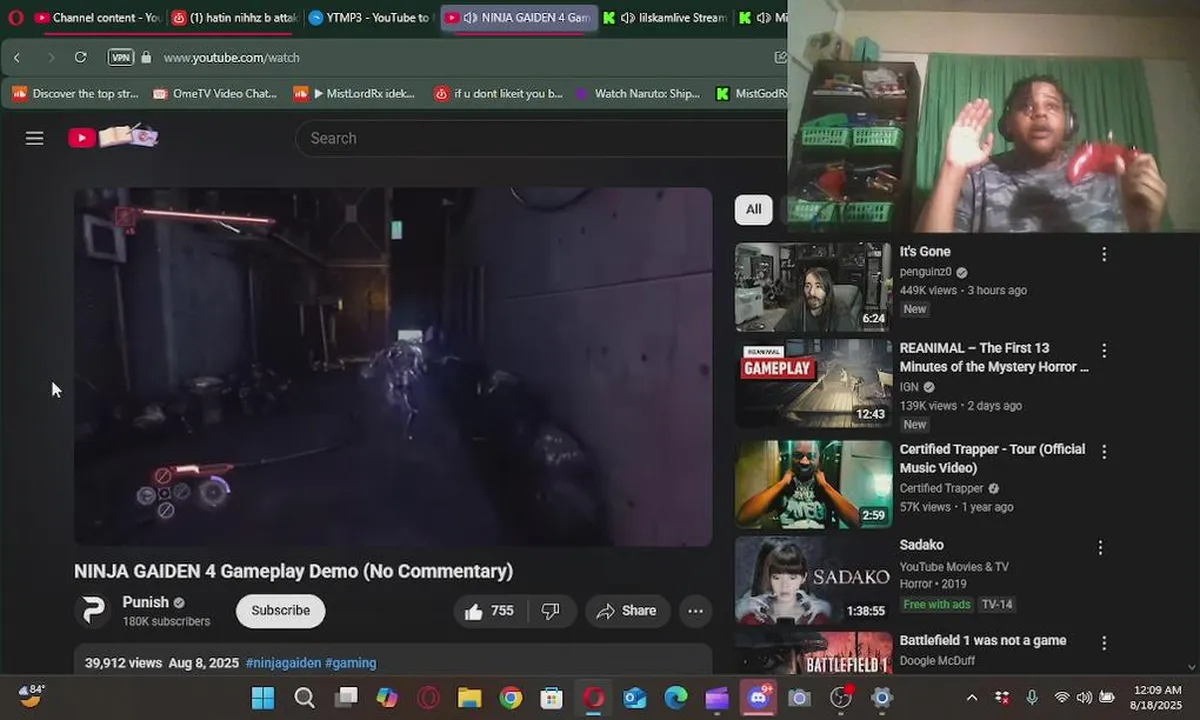Switch to the hatin nihhz b attak tab
Screen dimensions: 1200x720
click(x=236, y=18)
